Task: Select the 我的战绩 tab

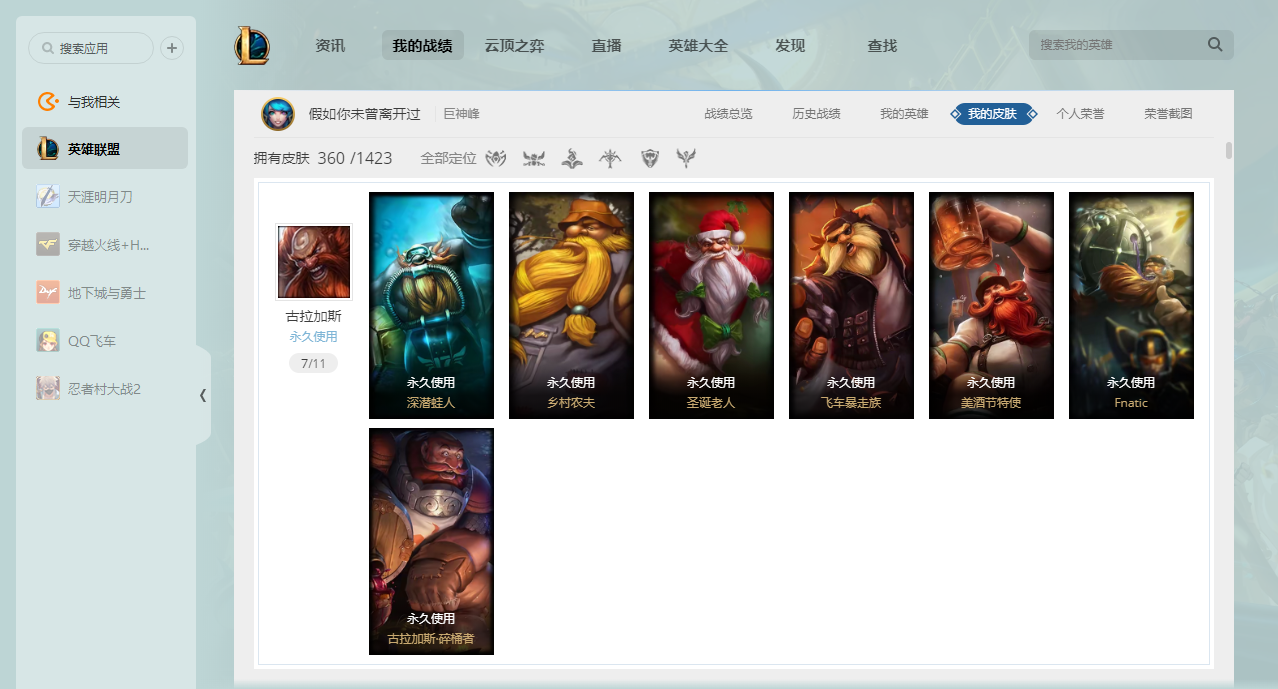Action: coord(422,45)
